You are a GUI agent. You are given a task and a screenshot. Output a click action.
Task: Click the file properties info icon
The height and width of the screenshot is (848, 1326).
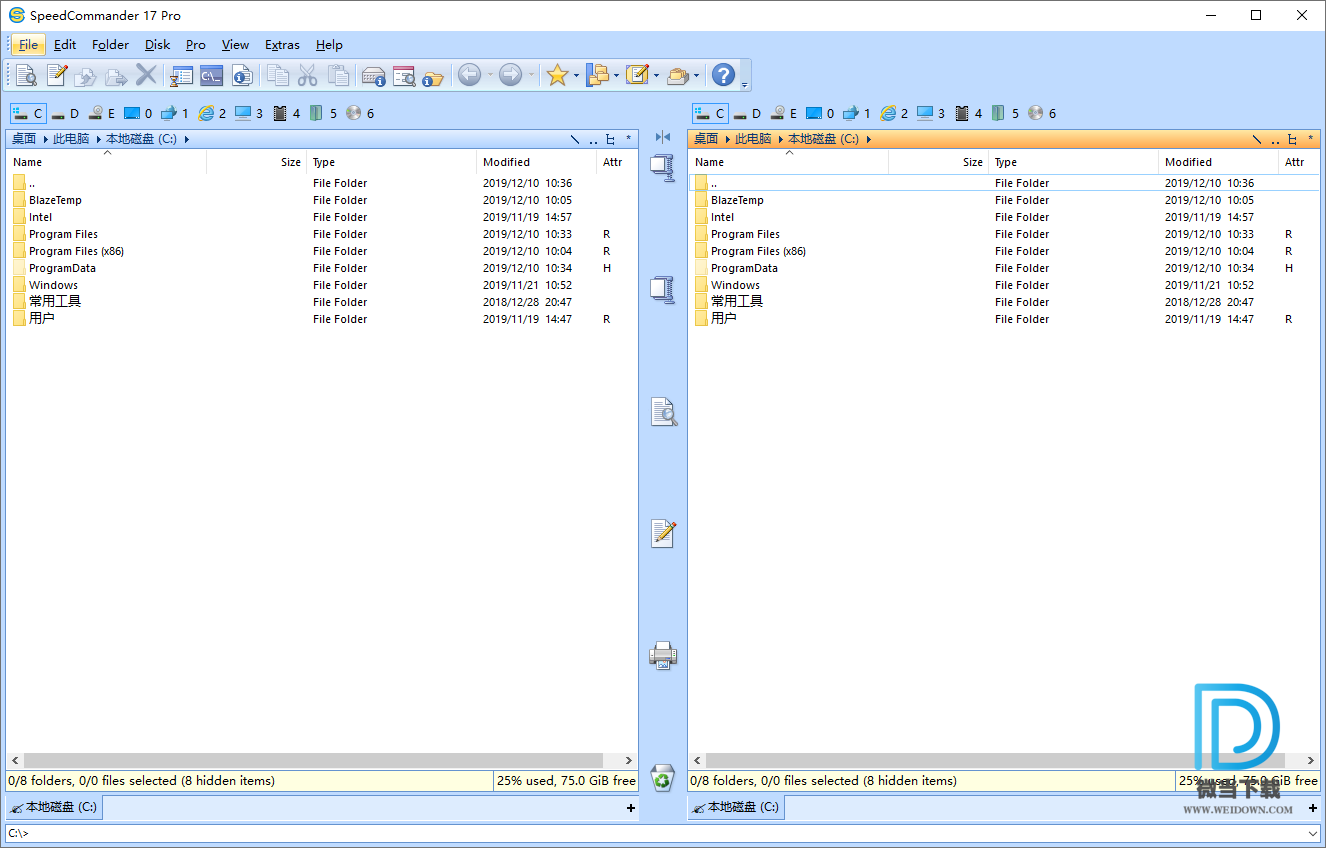242,75
